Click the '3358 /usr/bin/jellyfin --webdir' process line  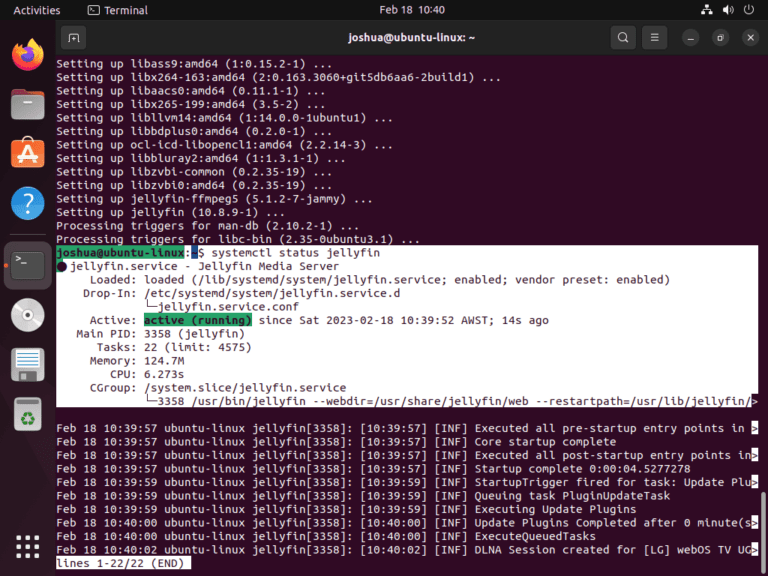pyautogui.click(x=454, y=402)
